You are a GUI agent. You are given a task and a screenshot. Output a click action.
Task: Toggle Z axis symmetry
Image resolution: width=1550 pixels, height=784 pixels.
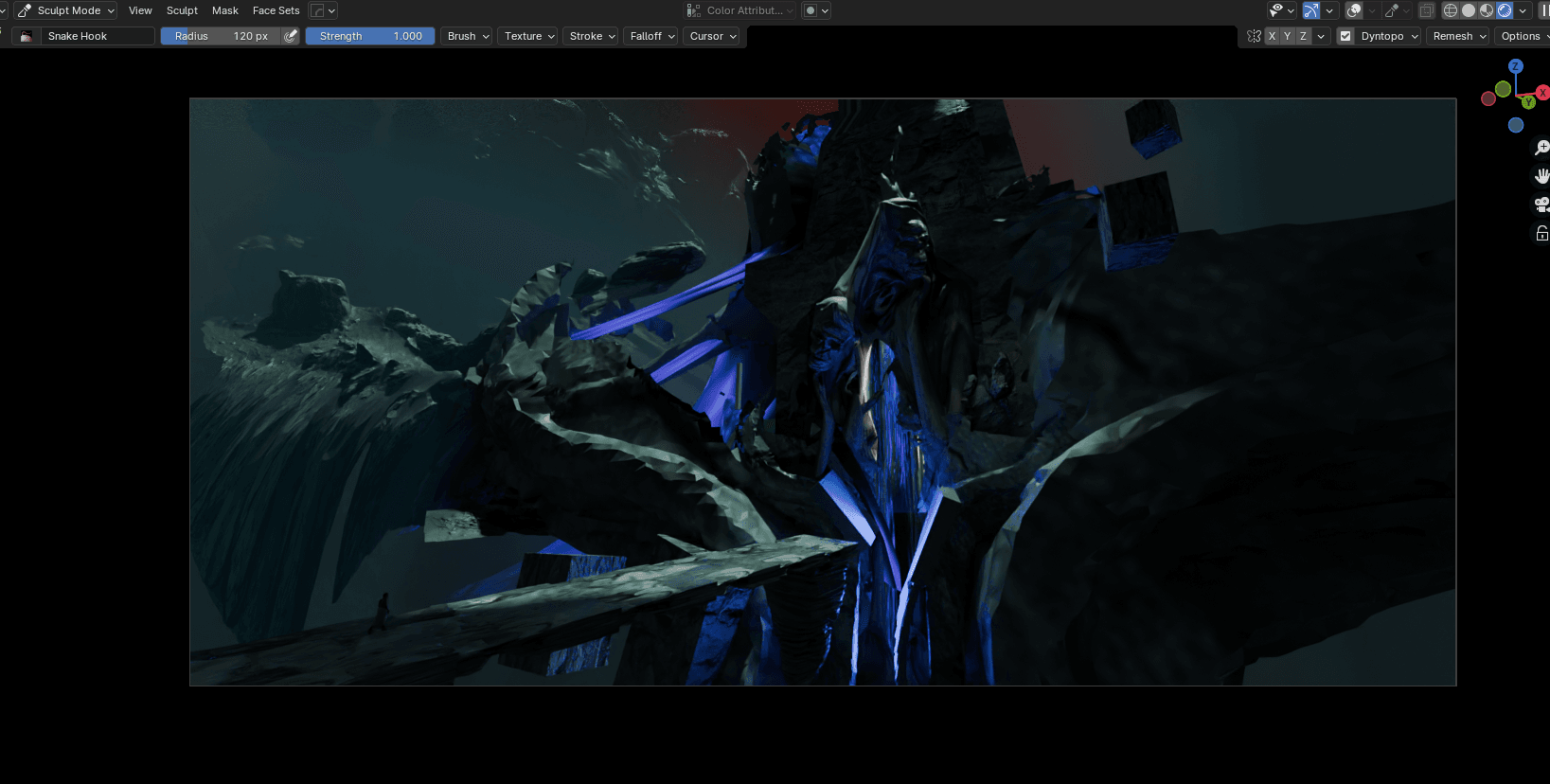point(1304,36)
